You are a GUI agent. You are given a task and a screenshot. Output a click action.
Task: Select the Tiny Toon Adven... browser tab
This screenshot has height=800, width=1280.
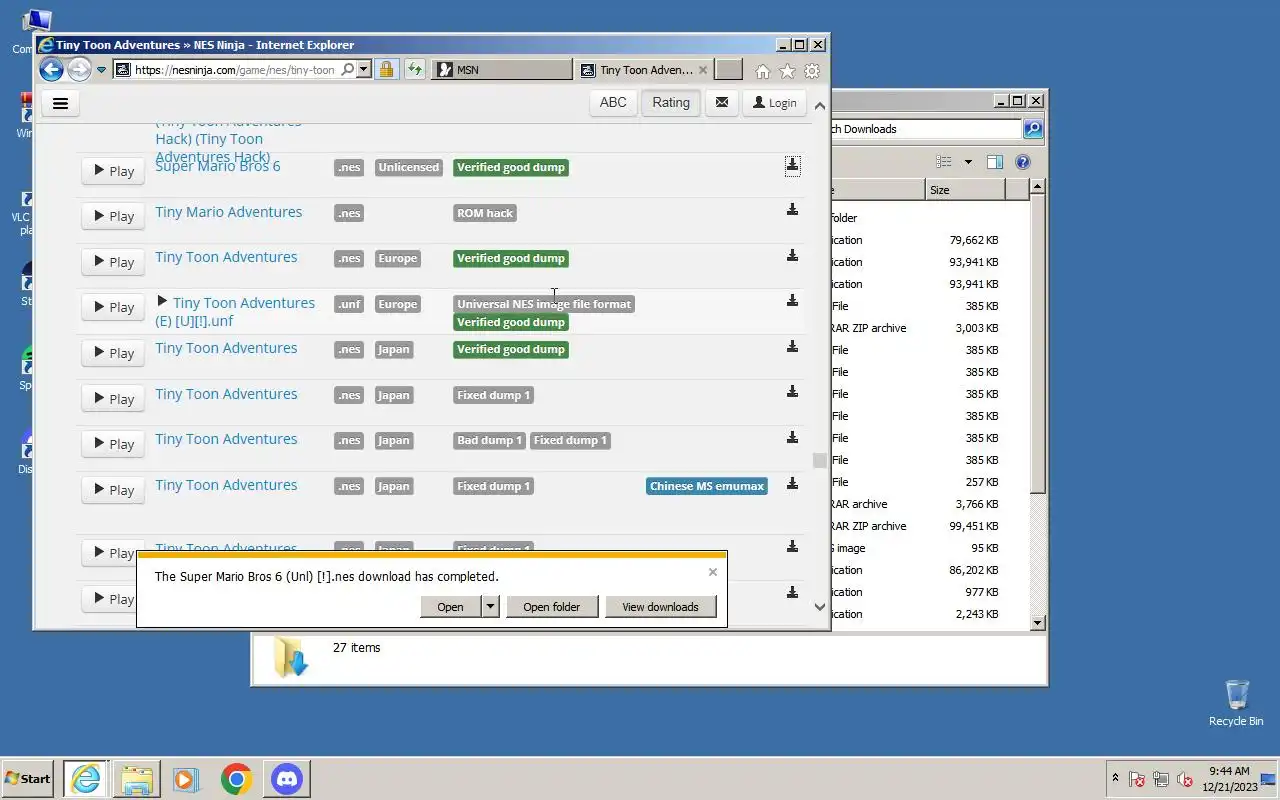point(644,70)
